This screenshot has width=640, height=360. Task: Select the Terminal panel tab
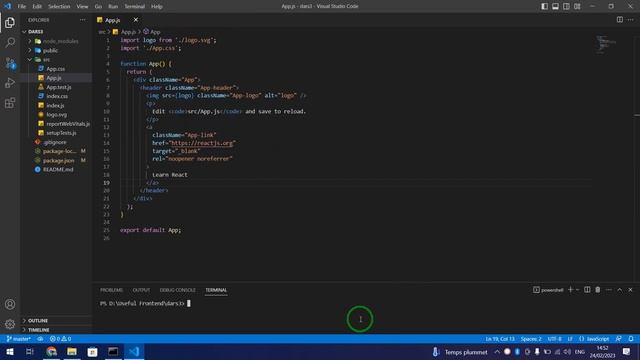(x=216, y=290)
